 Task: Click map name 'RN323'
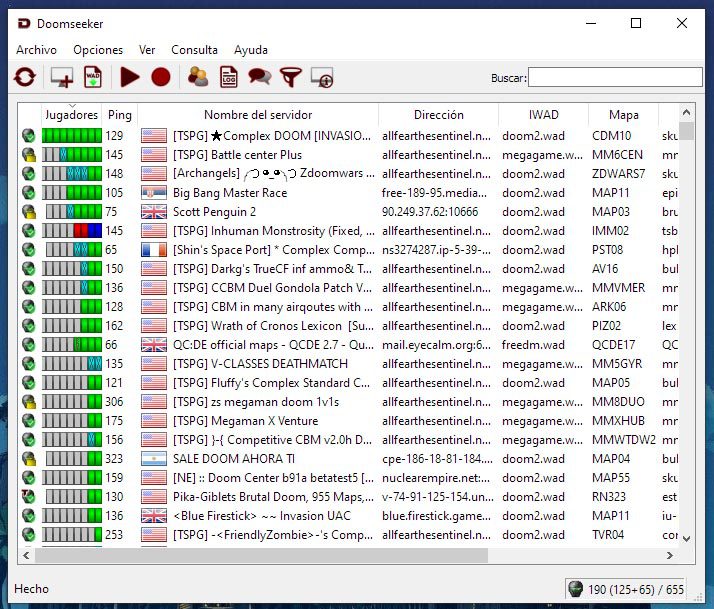[x=609, y=496]
